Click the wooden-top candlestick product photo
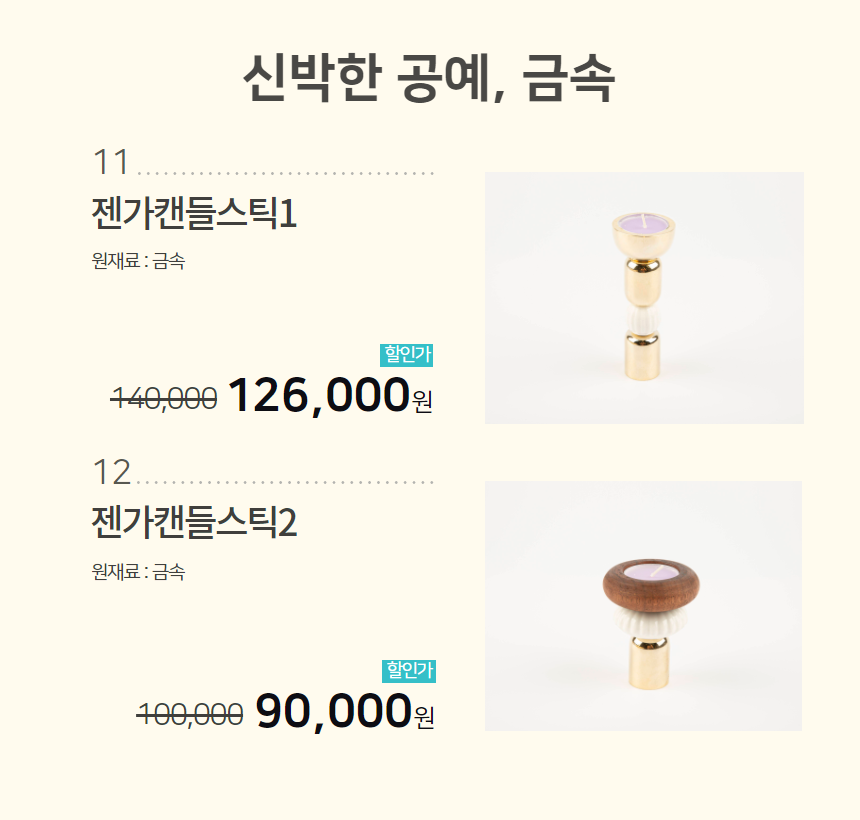 point(643,606)
